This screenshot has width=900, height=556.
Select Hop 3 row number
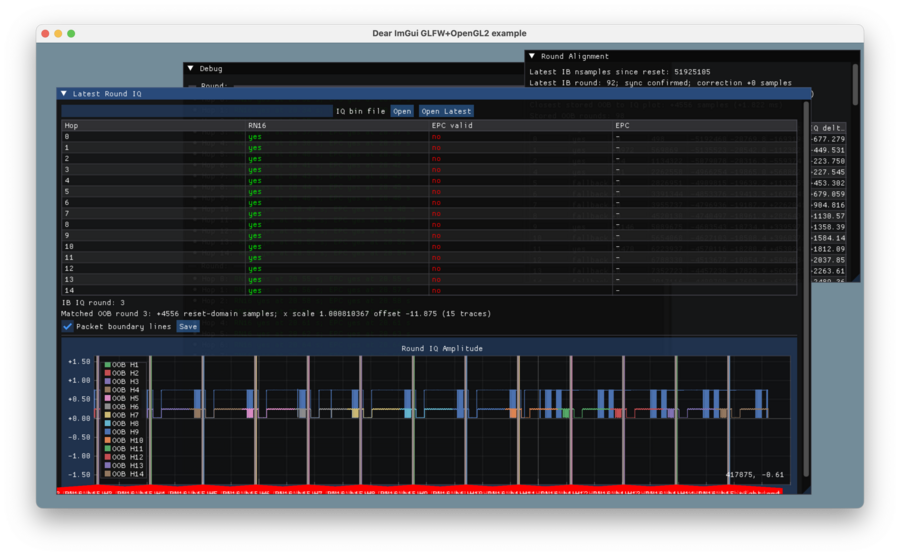click(x=67, y=170)
